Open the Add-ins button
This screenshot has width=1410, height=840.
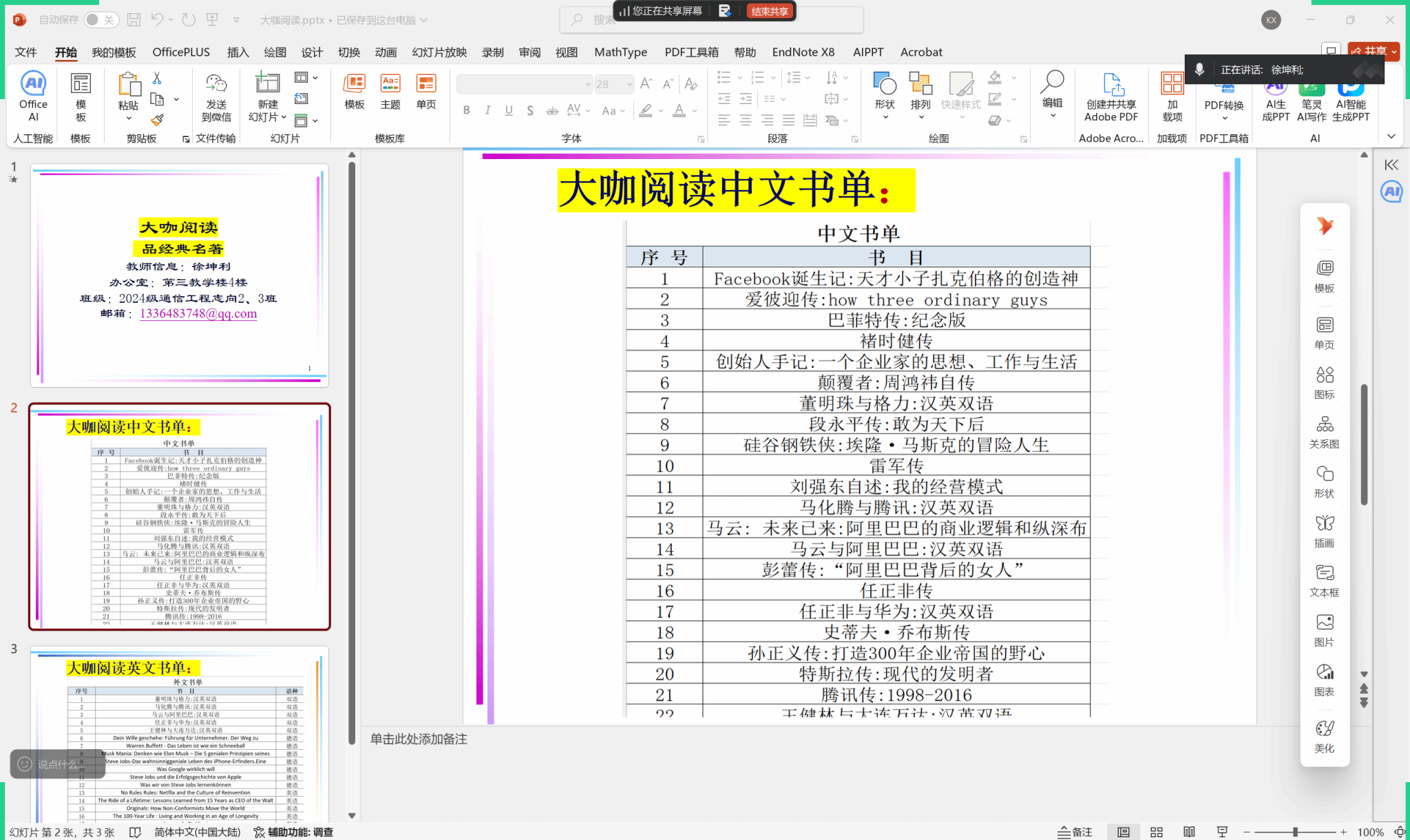(x=1172, y=96)
